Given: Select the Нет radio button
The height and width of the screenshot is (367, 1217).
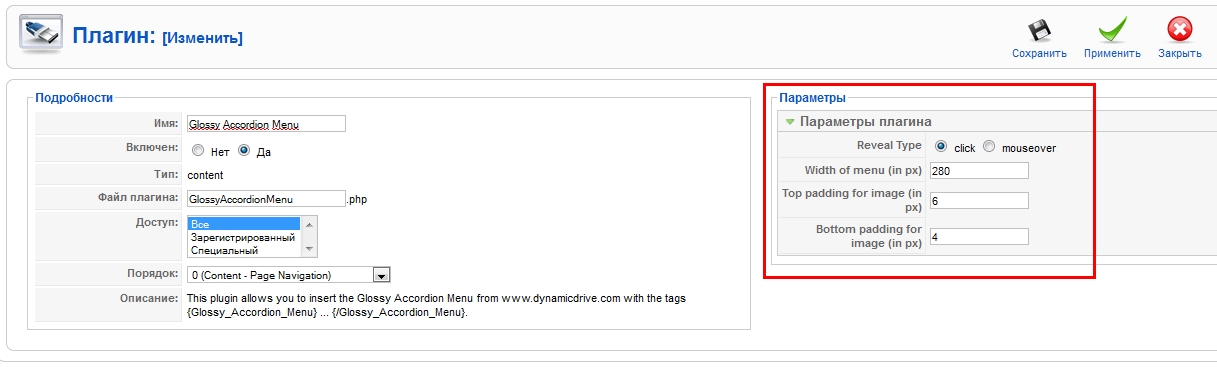Looking at the screenshot, I should pos(198,151).
